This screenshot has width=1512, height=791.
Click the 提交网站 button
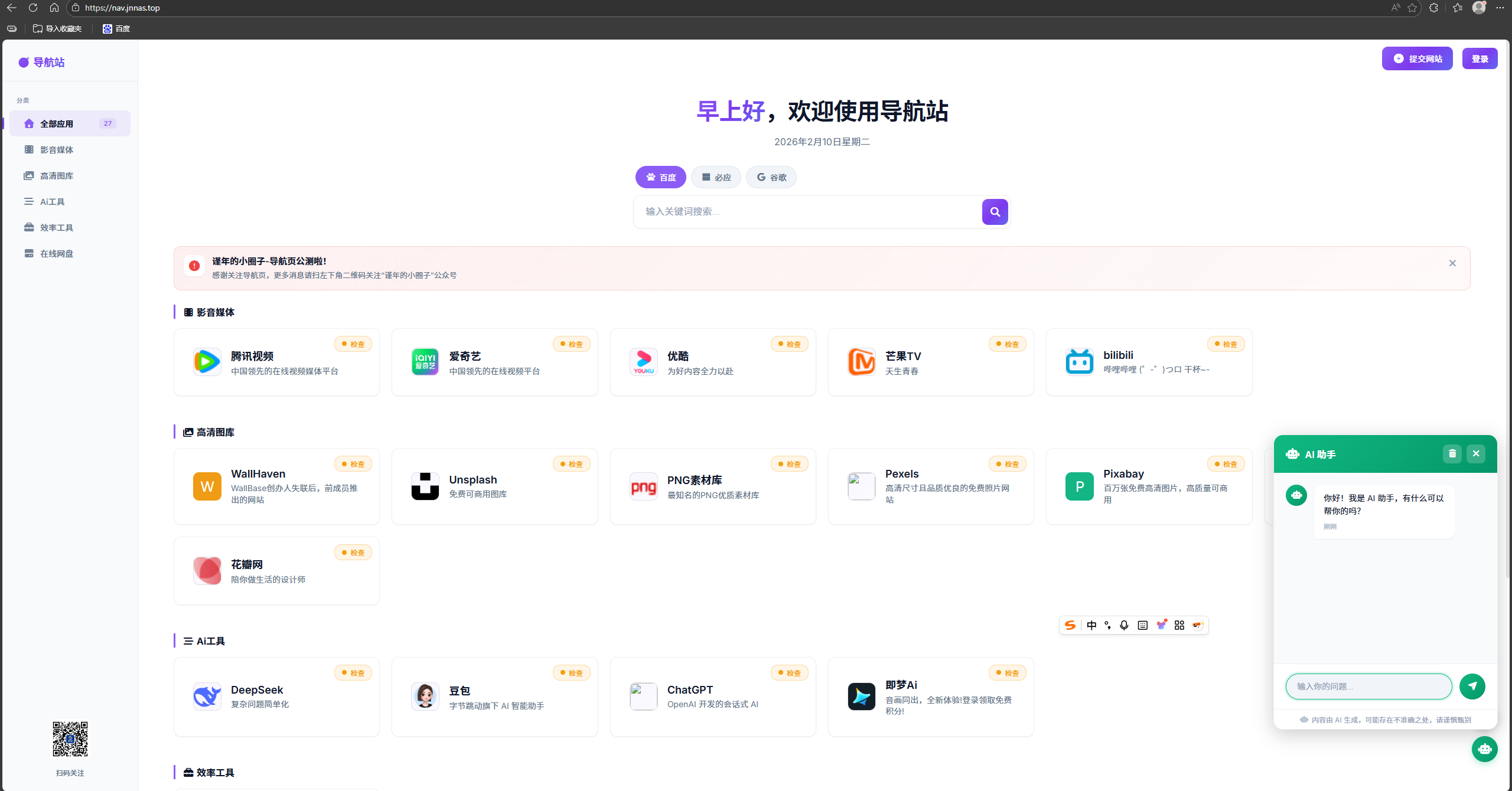click(x=1417, y=59)
